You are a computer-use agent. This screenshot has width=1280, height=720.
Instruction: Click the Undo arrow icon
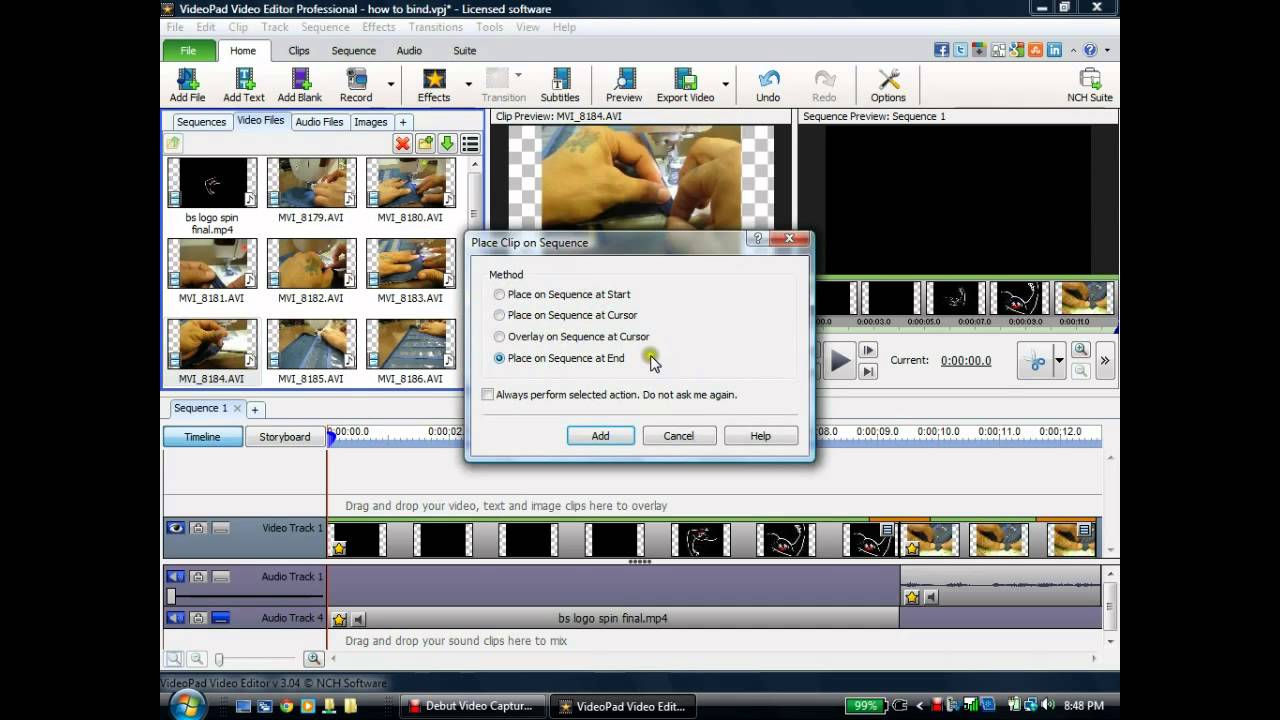[x=768, y=80]
